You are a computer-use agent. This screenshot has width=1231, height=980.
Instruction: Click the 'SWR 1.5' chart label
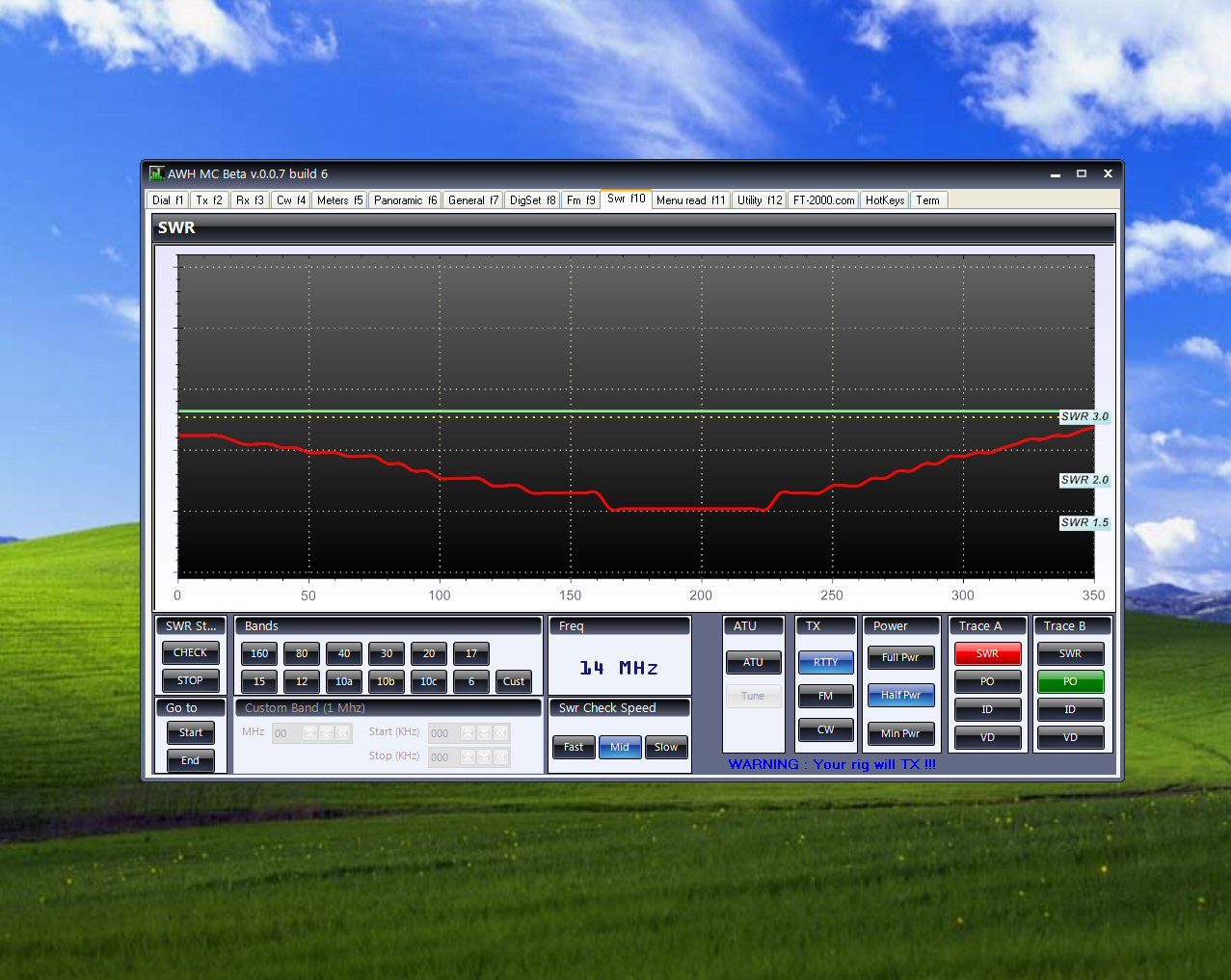pos(1084,522)
